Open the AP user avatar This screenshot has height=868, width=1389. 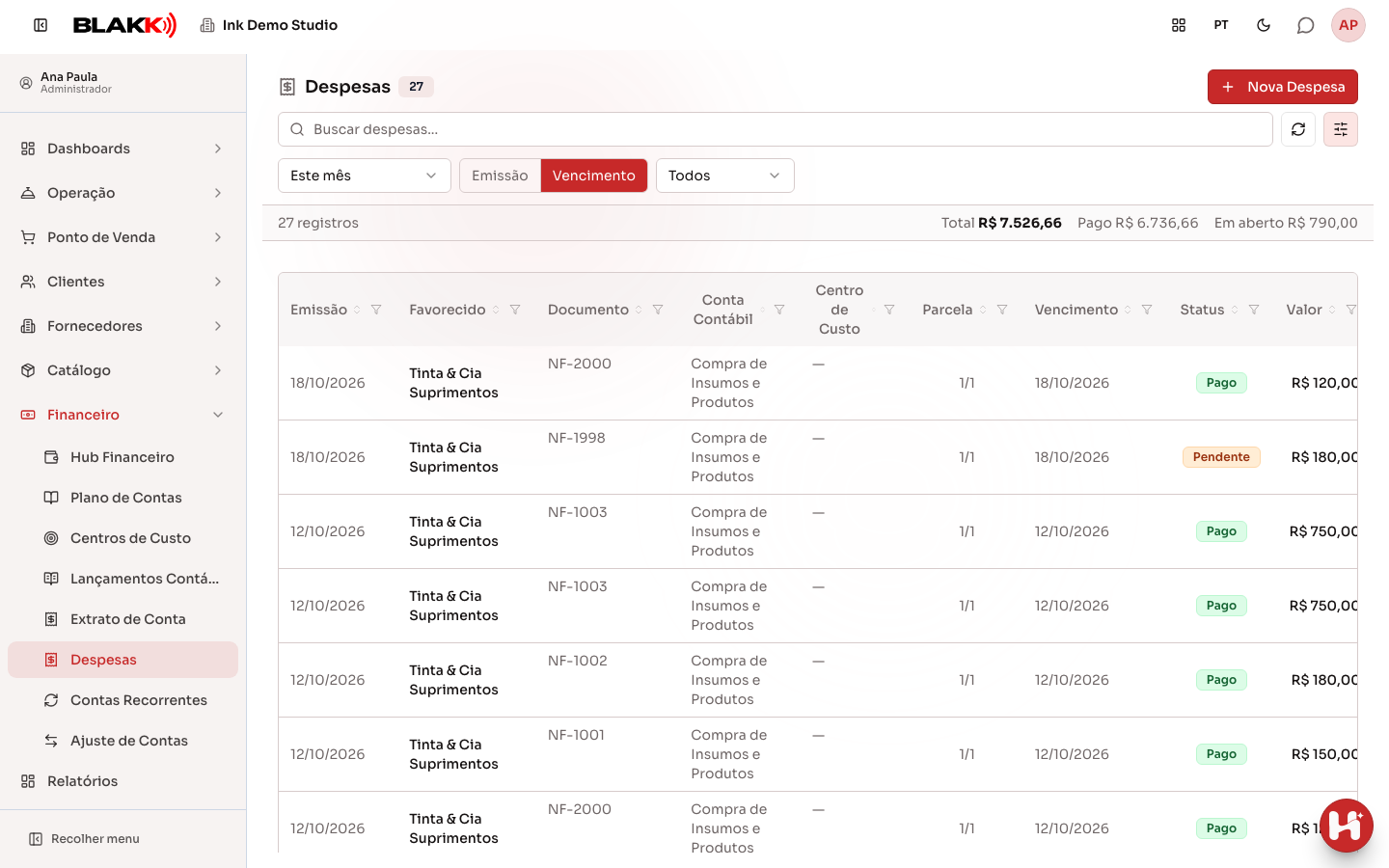click(x=1348, y=25)
